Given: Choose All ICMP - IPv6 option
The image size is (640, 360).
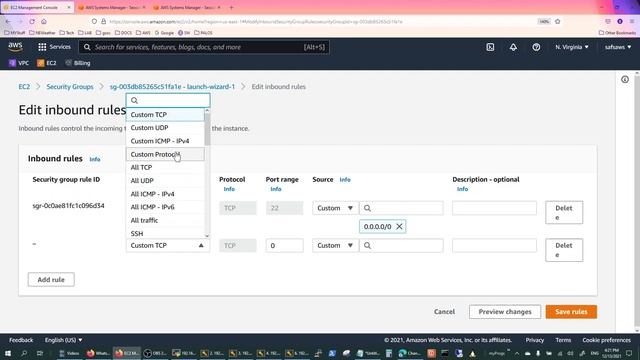Looking at the screenshot, I should 165,207.
